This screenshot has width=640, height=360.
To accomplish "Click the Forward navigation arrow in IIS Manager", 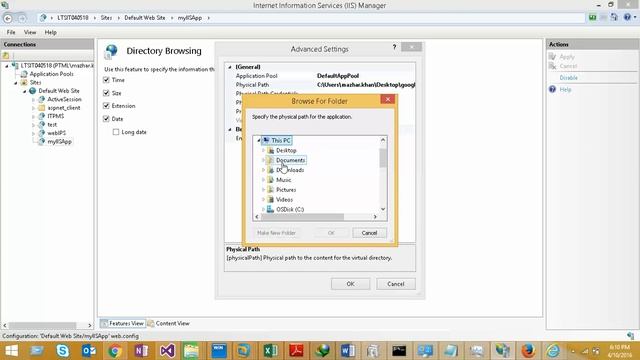I will (22, 18).
